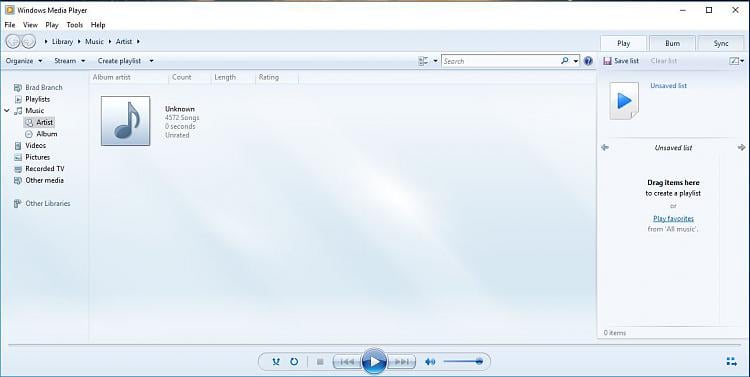Image resolution: width=750 pixels, height=377 pixels.
Task: Click the Unknown artist name text
Action: point(180,109)
